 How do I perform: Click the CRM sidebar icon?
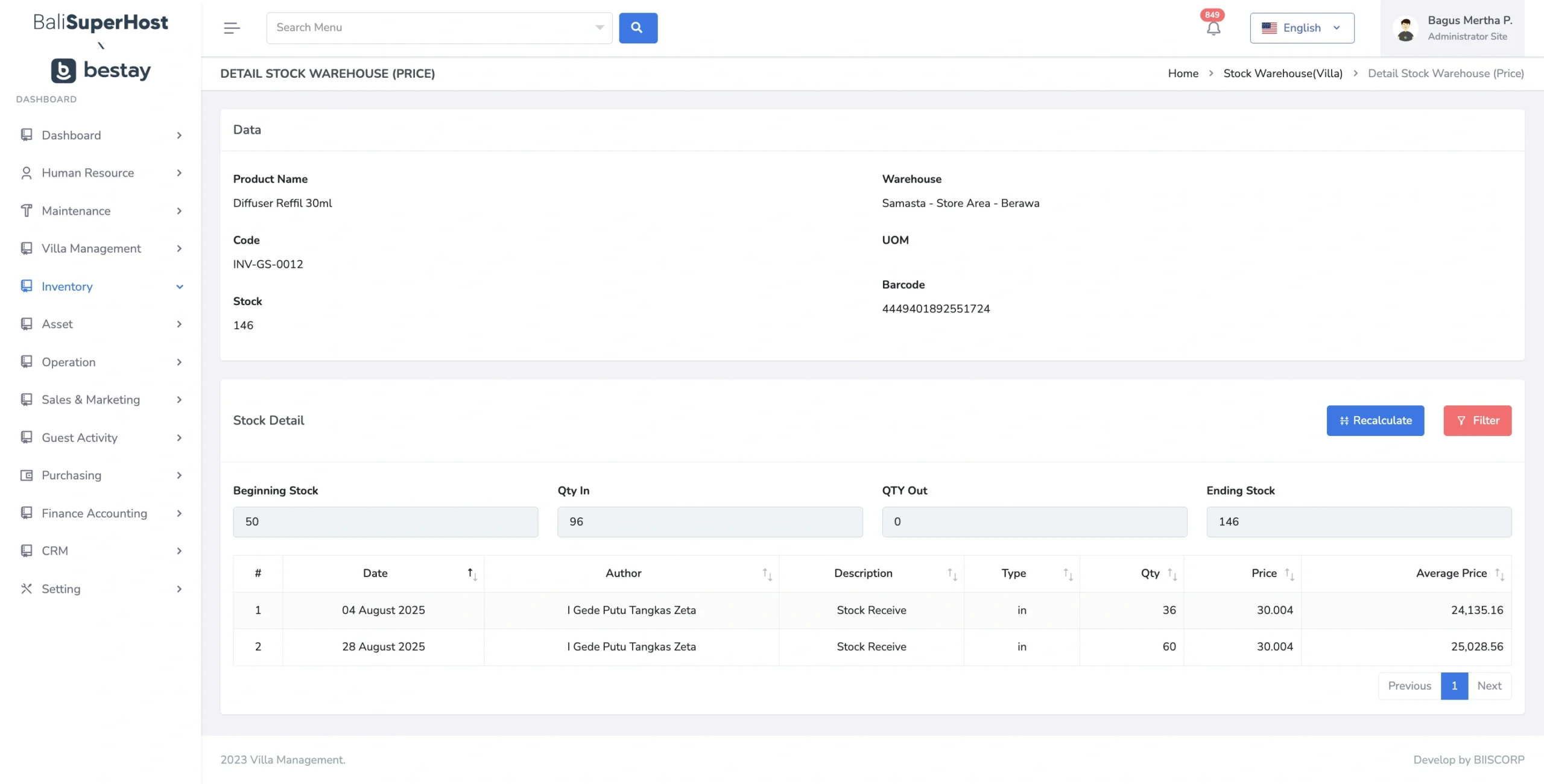point(27,551)
